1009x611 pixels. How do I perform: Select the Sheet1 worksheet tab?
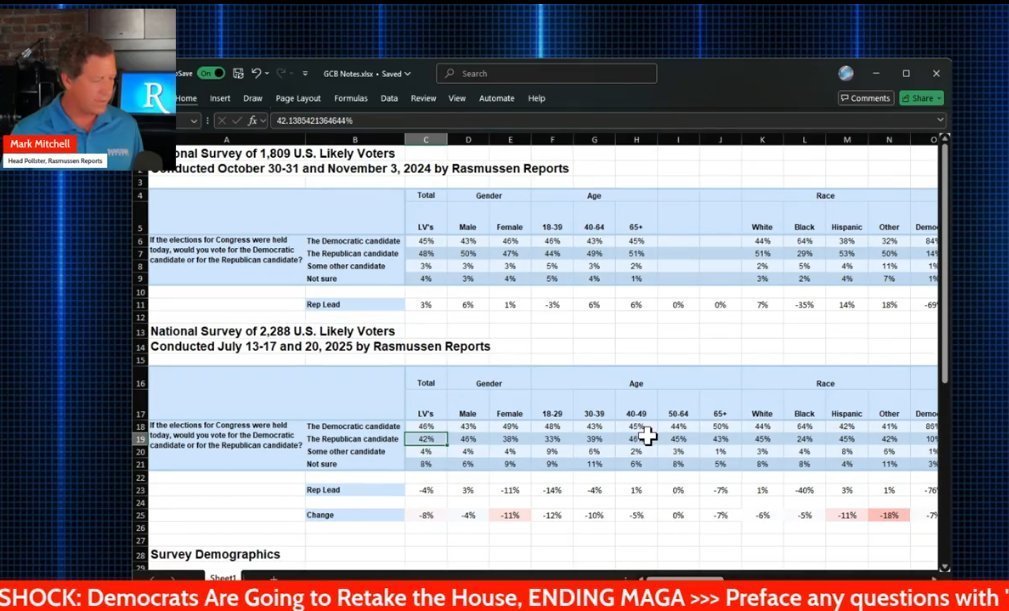[x=222, y=577]
